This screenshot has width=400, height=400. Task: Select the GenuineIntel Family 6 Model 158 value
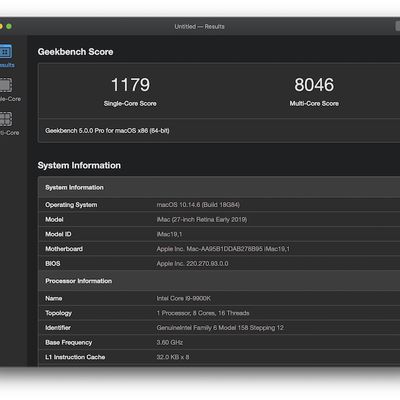[220, 328]
